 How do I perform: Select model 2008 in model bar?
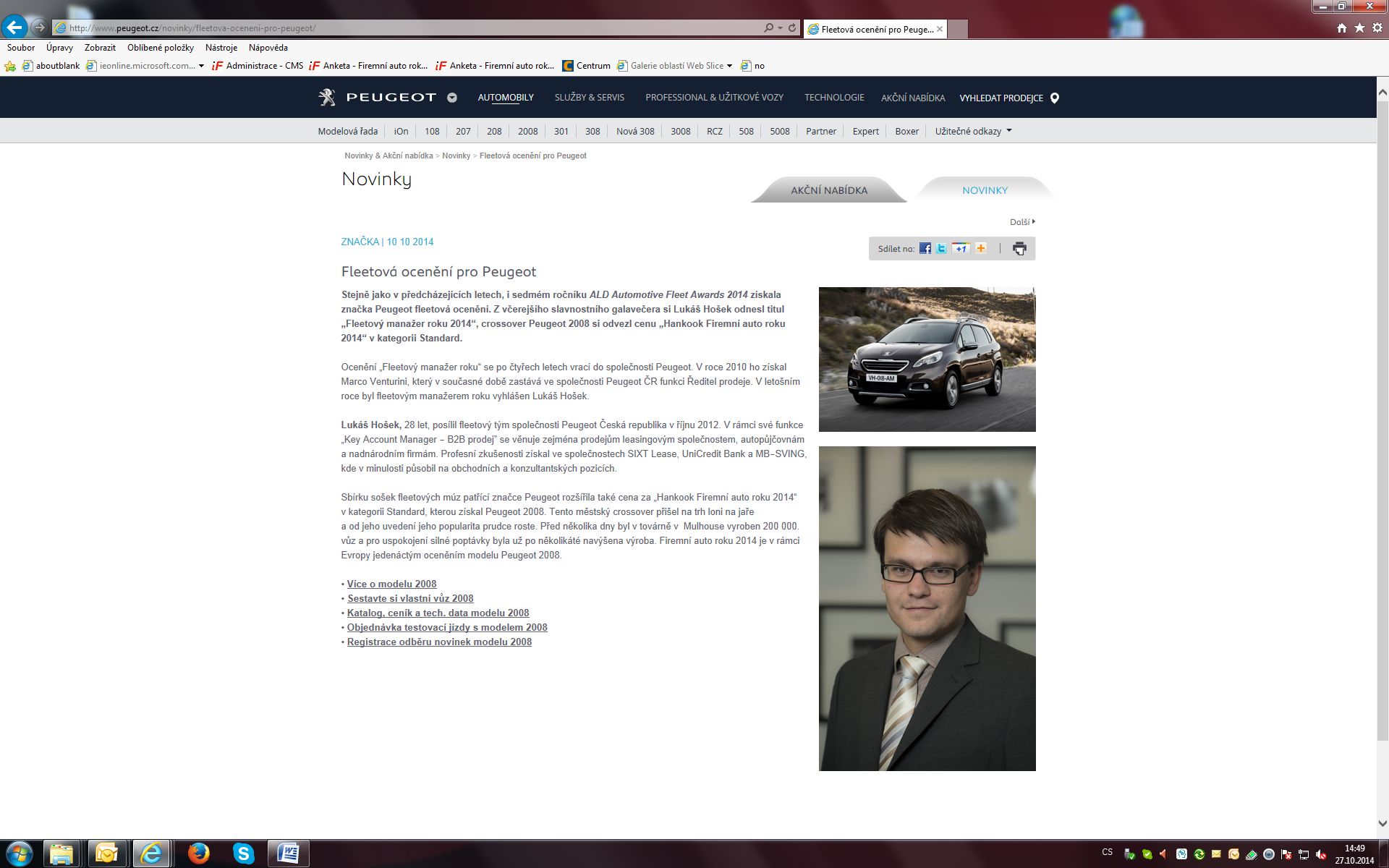point(528,131)
